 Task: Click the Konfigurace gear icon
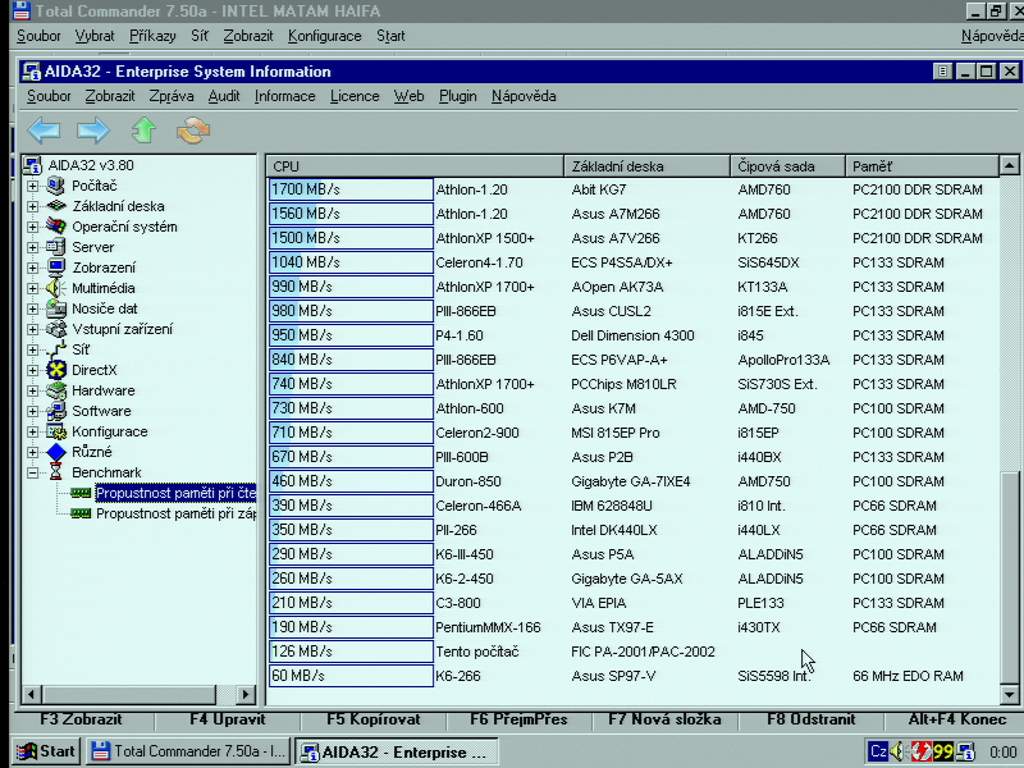coord(56,431)
